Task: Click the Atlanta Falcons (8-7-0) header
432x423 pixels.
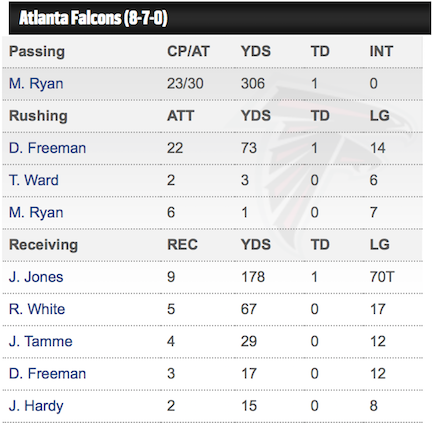Action: click(x=93, y=18)
